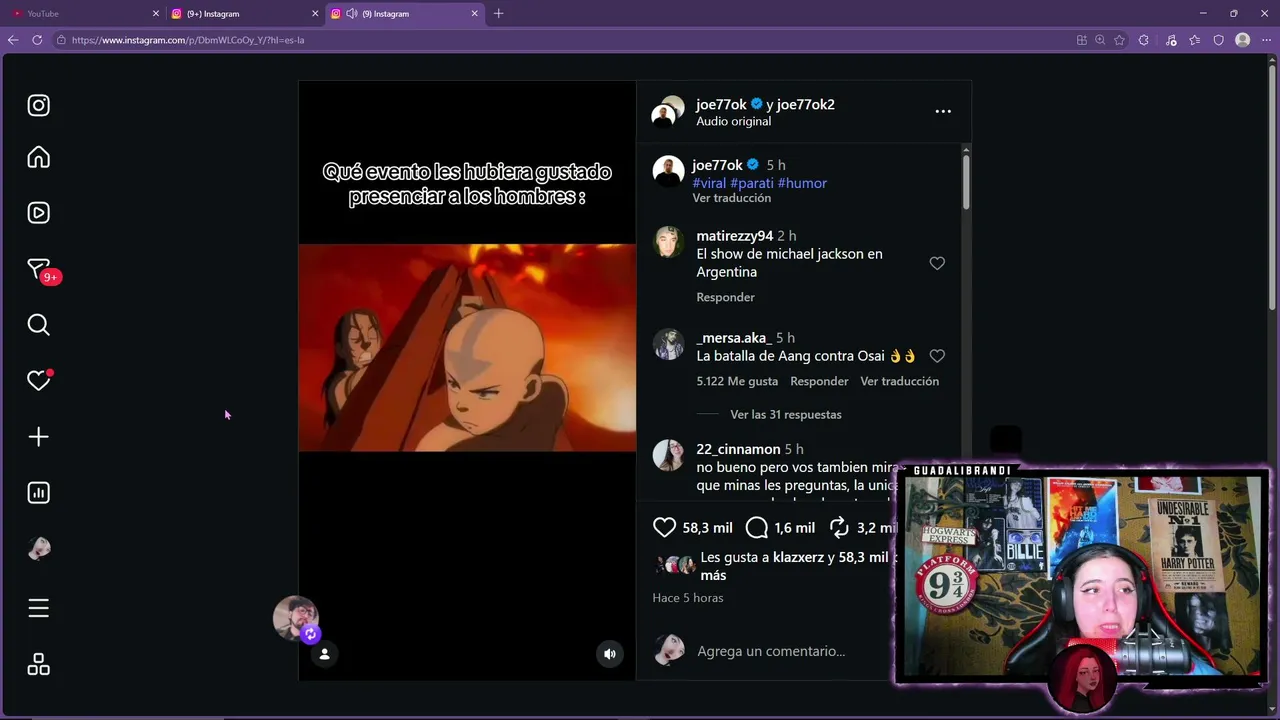Open comments bubble showing 1,6 mil

pyautogui.click(x=757, y=527)
